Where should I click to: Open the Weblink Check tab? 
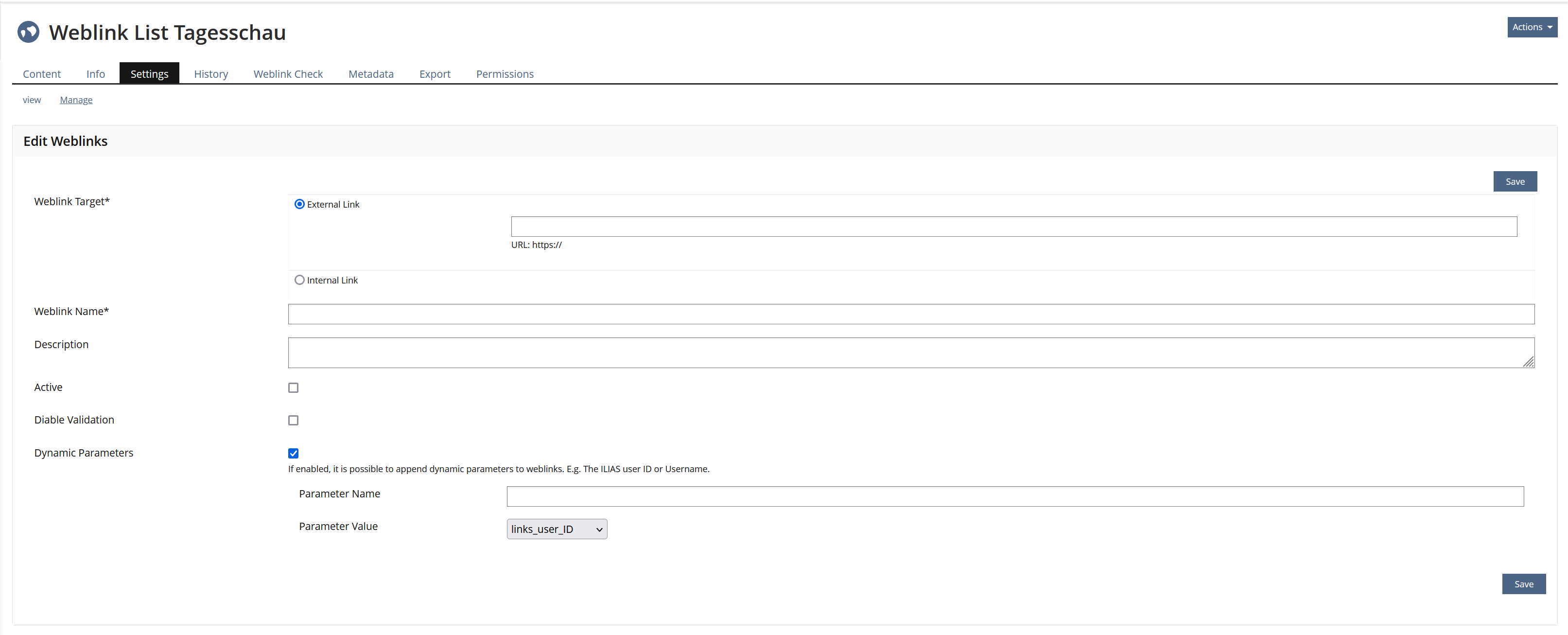click(288, 74)
